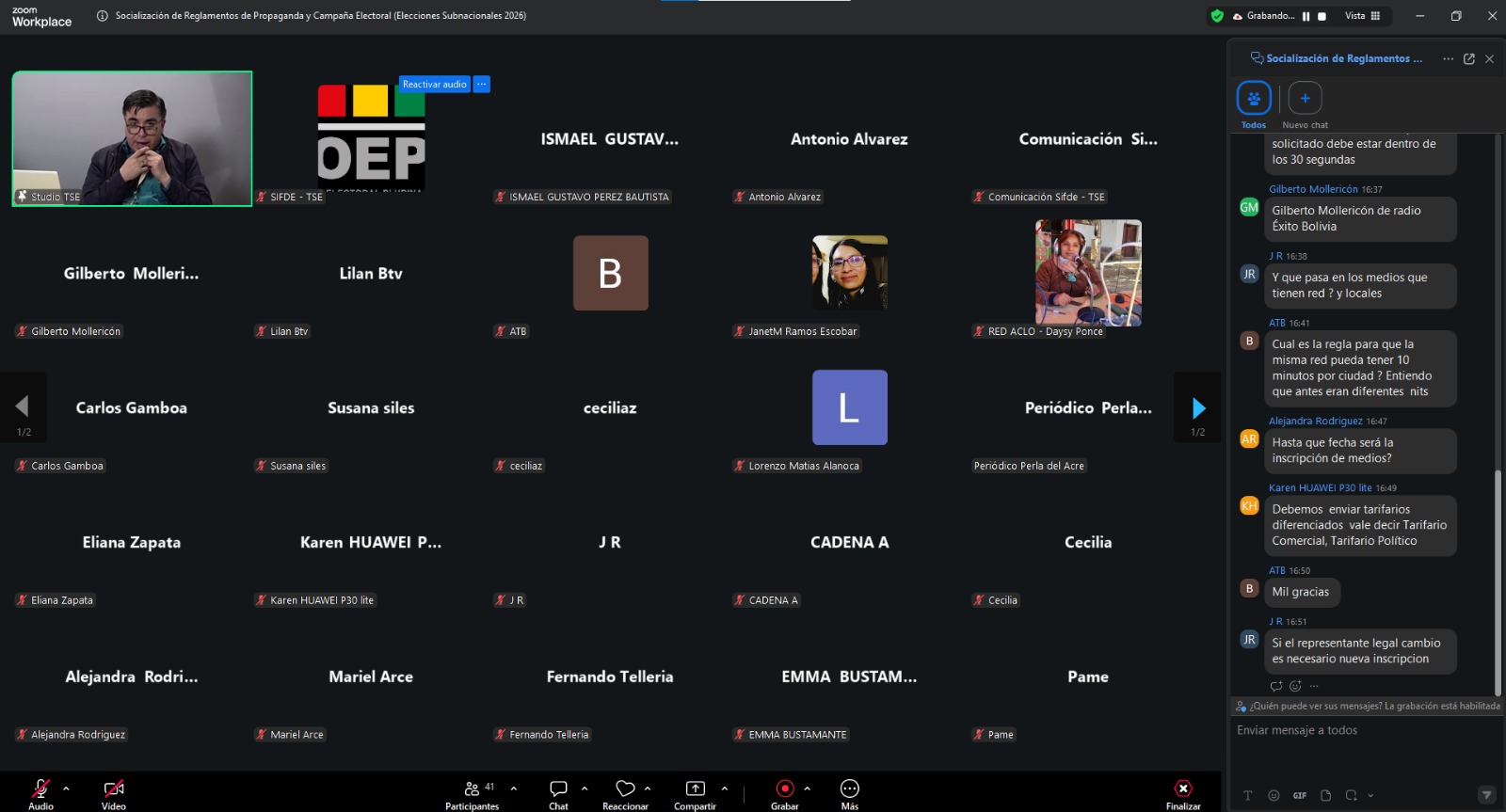Attach a file using the file icon

point(1325,795)
